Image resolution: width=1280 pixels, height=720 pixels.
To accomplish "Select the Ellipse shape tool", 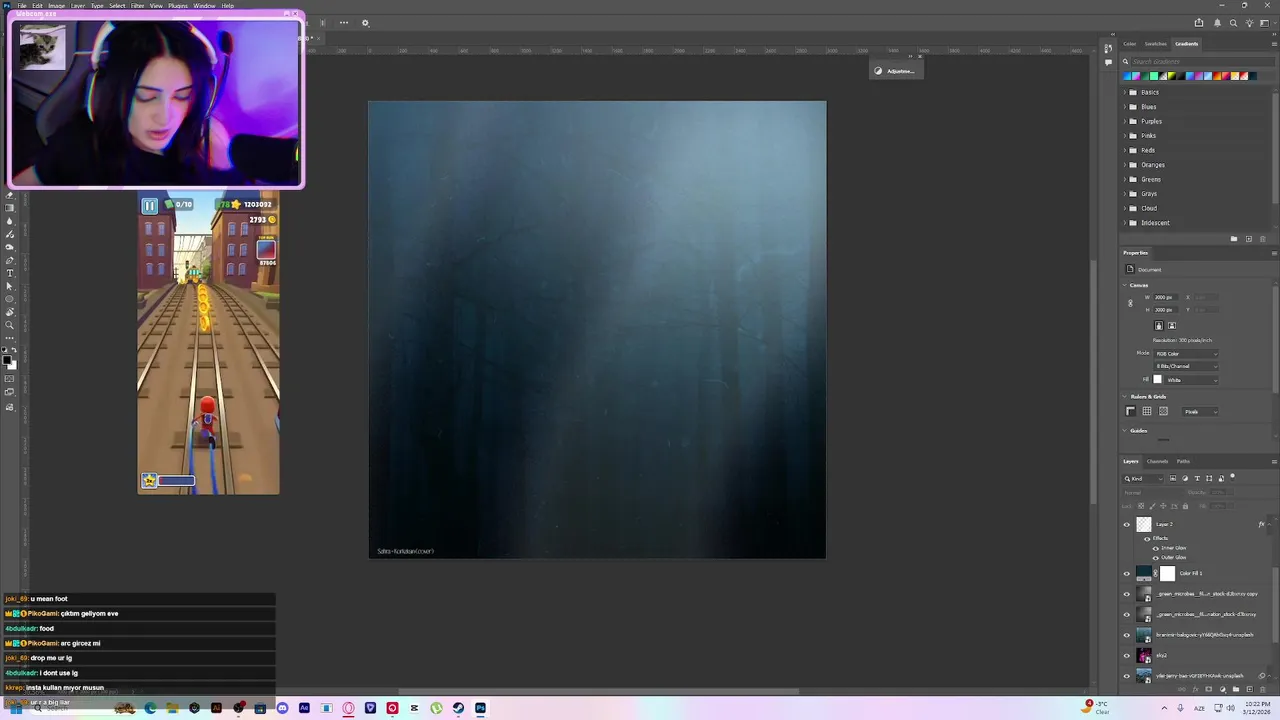I will coord(9,299).
